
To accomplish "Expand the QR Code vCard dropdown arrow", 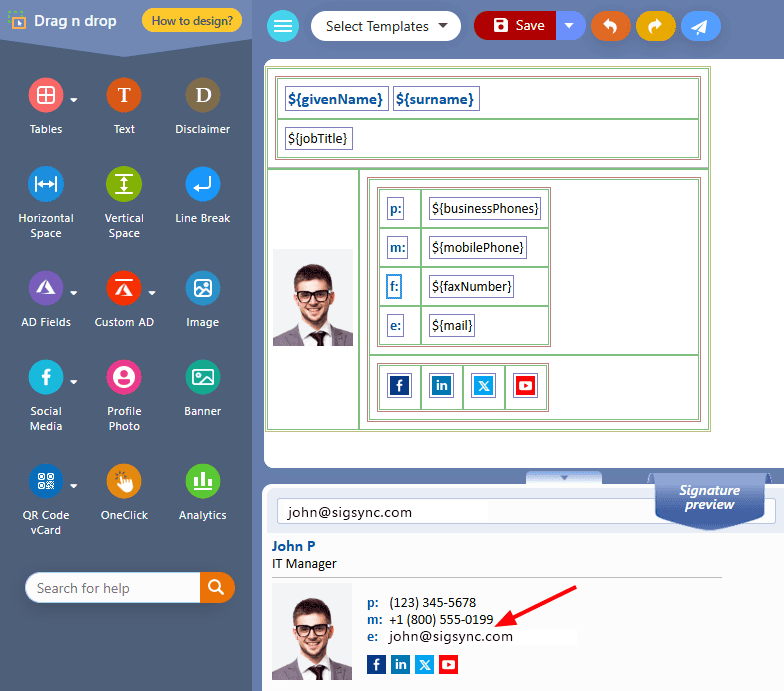I will point(74,486).
